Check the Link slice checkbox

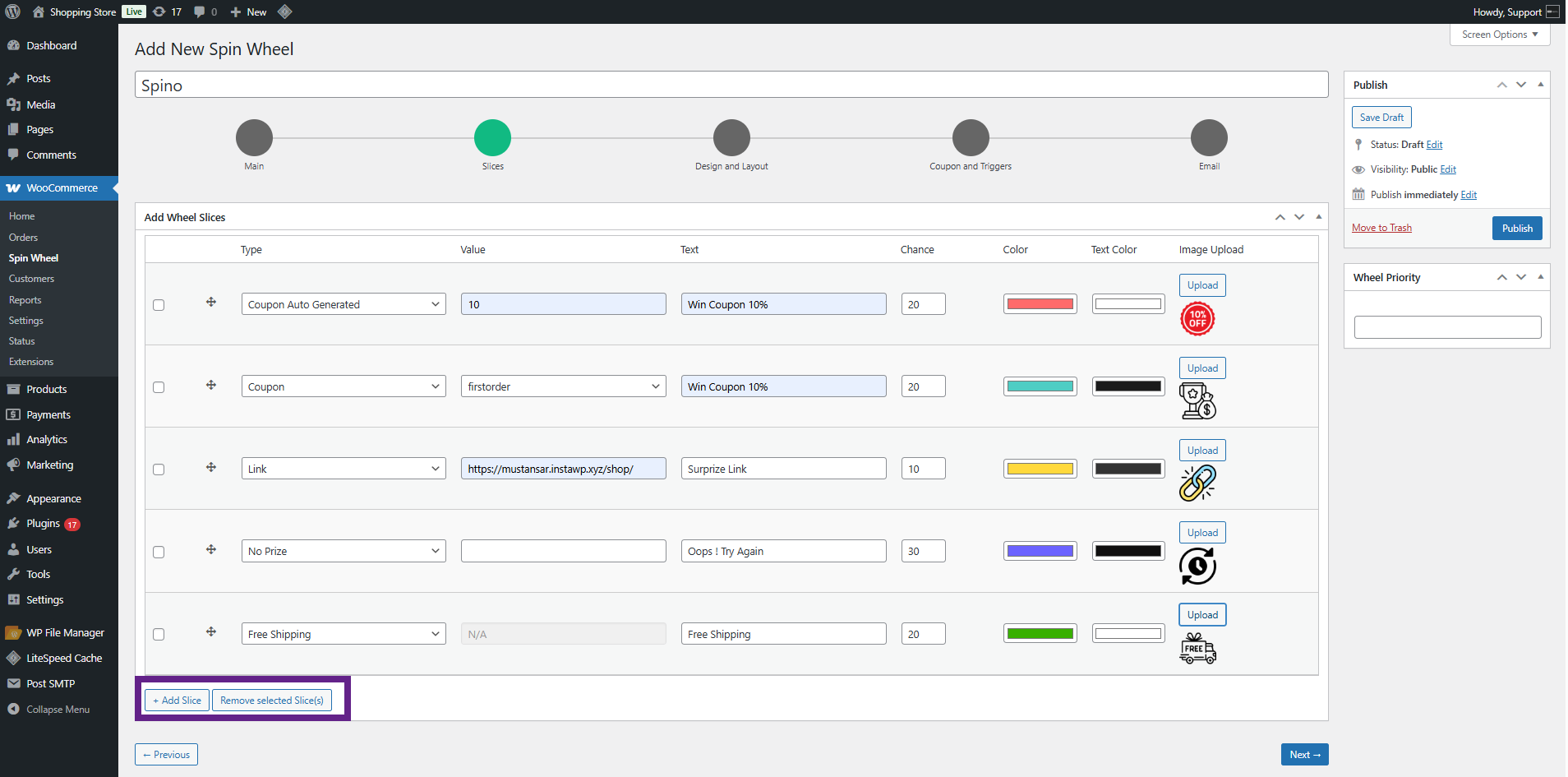[159, 469]
